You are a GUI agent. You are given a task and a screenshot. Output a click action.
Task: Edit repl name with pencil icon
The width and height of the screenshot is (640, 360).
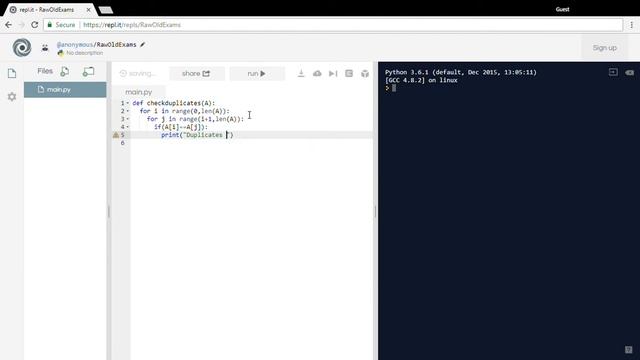[x=142, y=44]
